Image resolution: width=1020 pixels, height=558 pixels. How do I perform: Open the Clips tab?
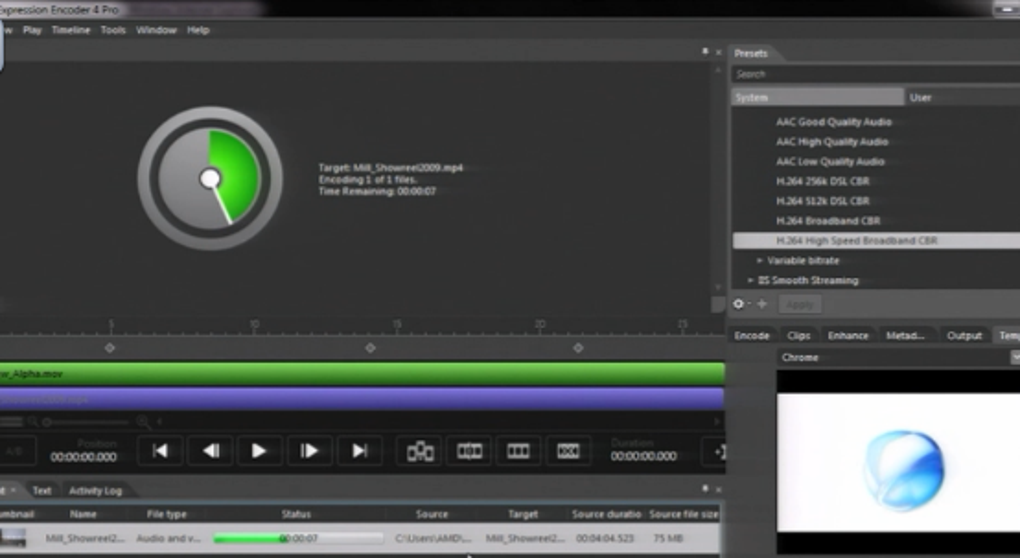(798, 336)
